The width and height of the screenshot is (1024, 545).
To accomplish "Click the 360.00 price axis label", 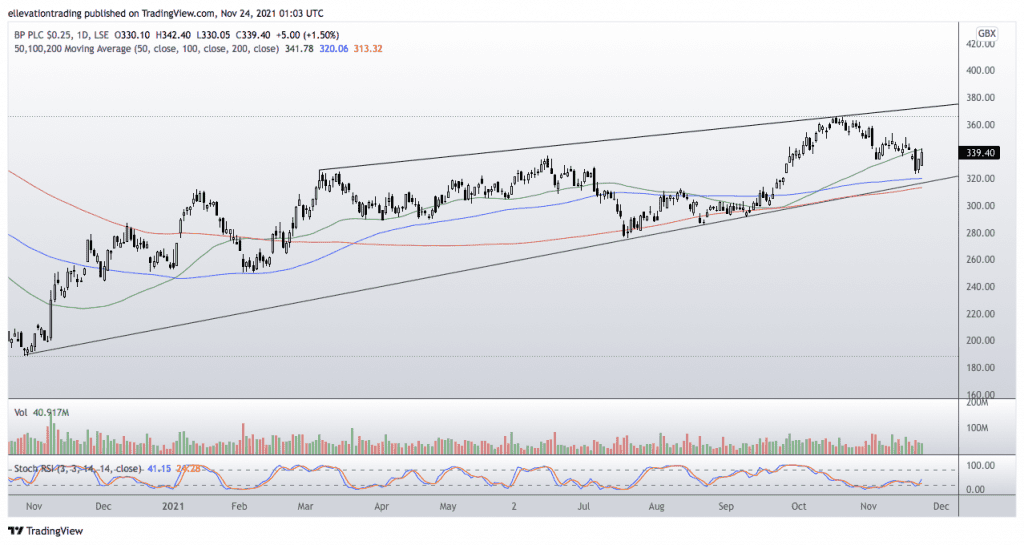I will pyautogui.click(x=980, y=125).
